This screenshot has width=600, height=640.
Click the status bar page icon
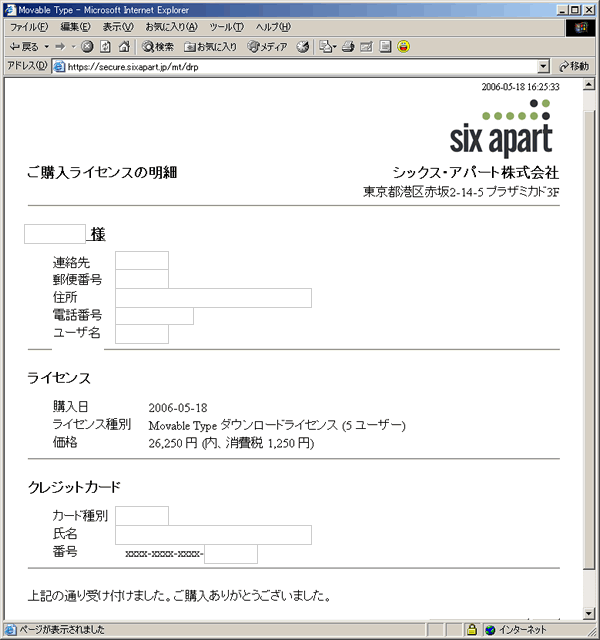click(x=10, y=629)
